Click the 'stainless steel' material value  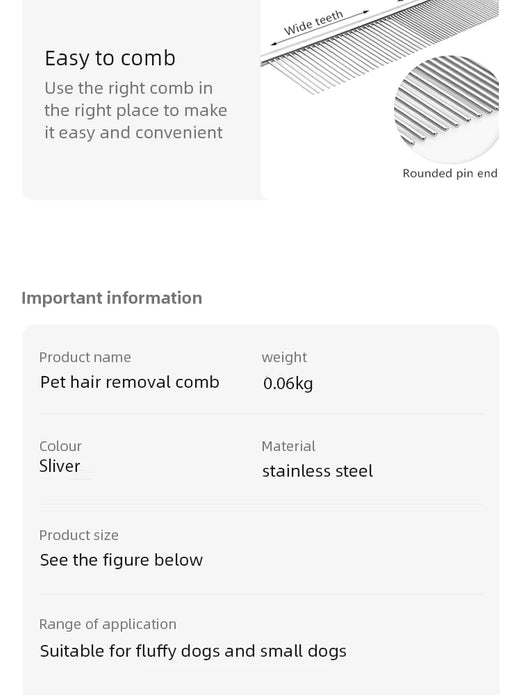(x=317, y=471)
